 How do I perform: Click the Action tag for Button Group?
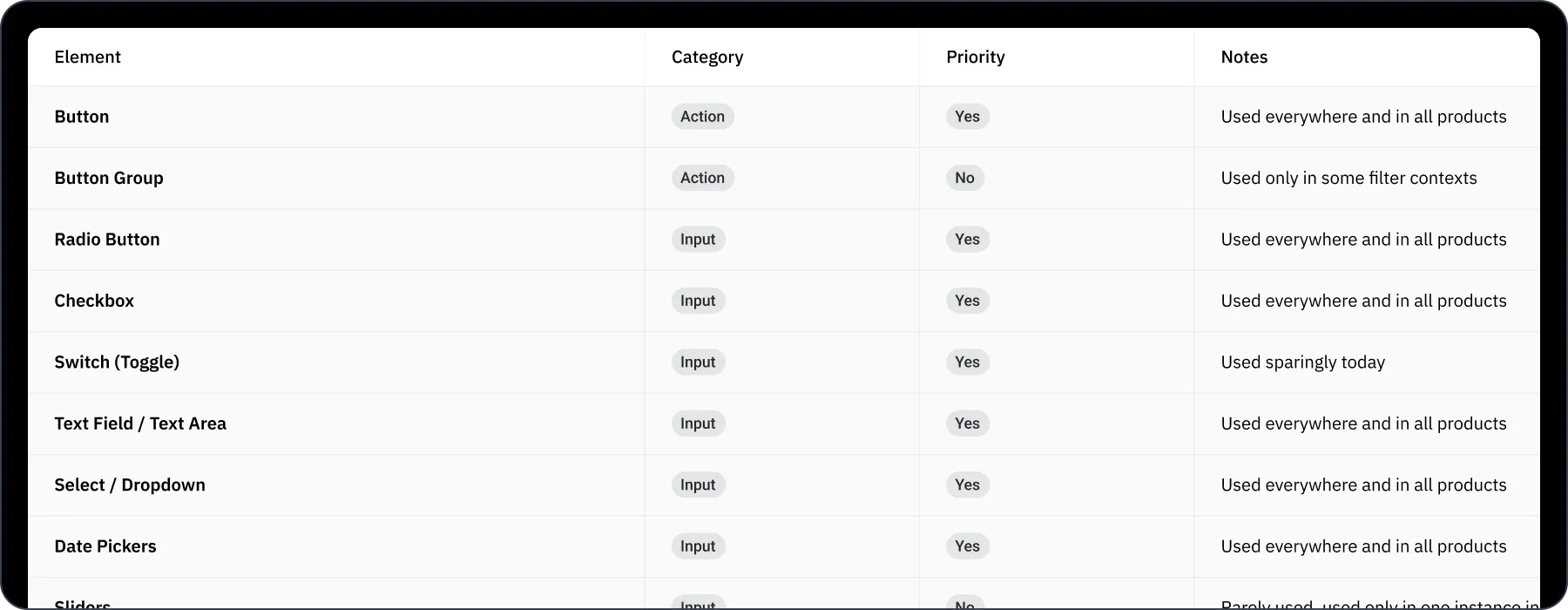tap(702, 178)
